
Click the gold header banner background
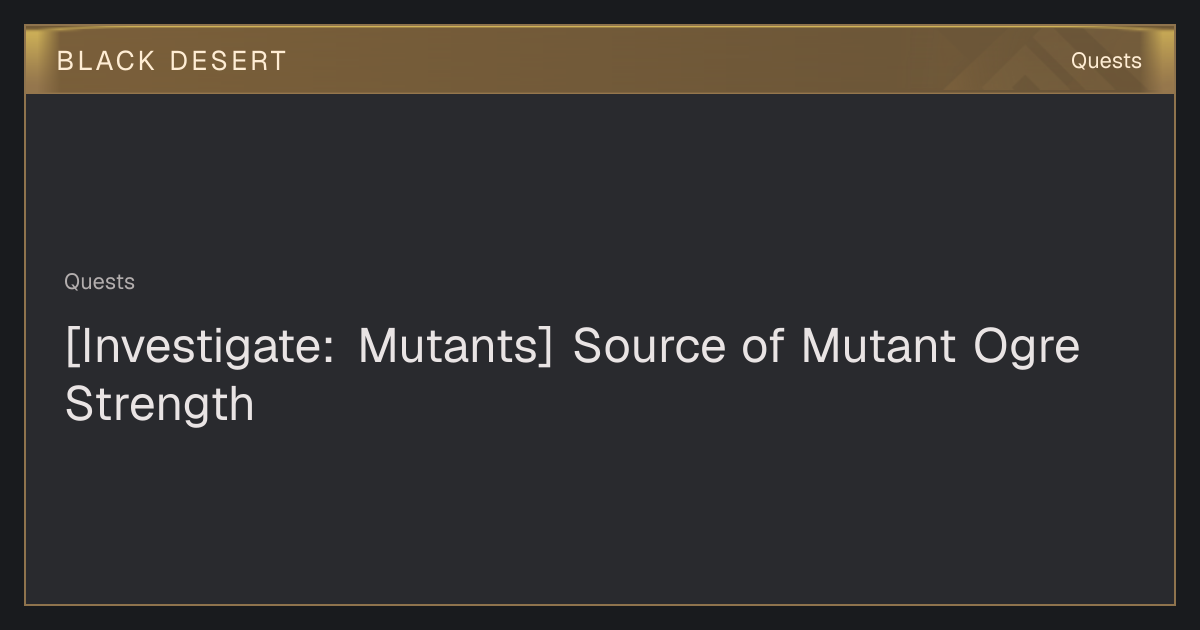pyautogui.click(x=600, y=60)
